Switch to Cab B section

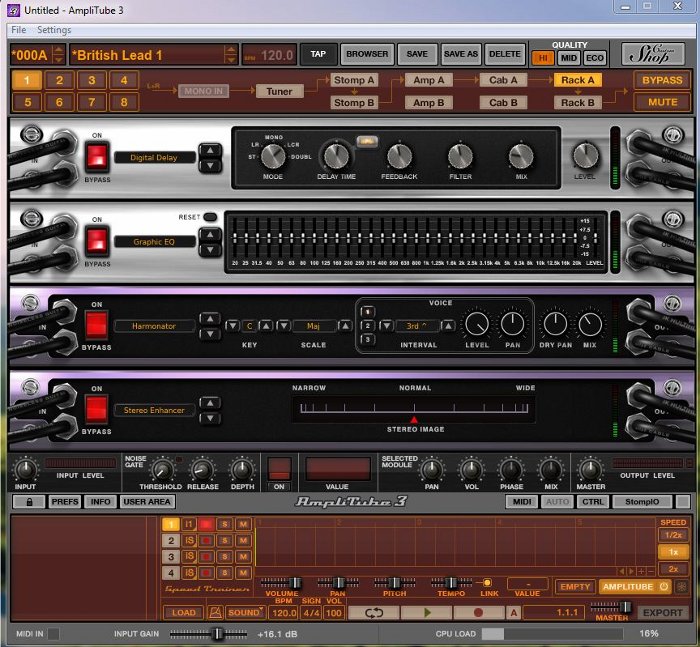pyautogui.click(x=503, y=102)
